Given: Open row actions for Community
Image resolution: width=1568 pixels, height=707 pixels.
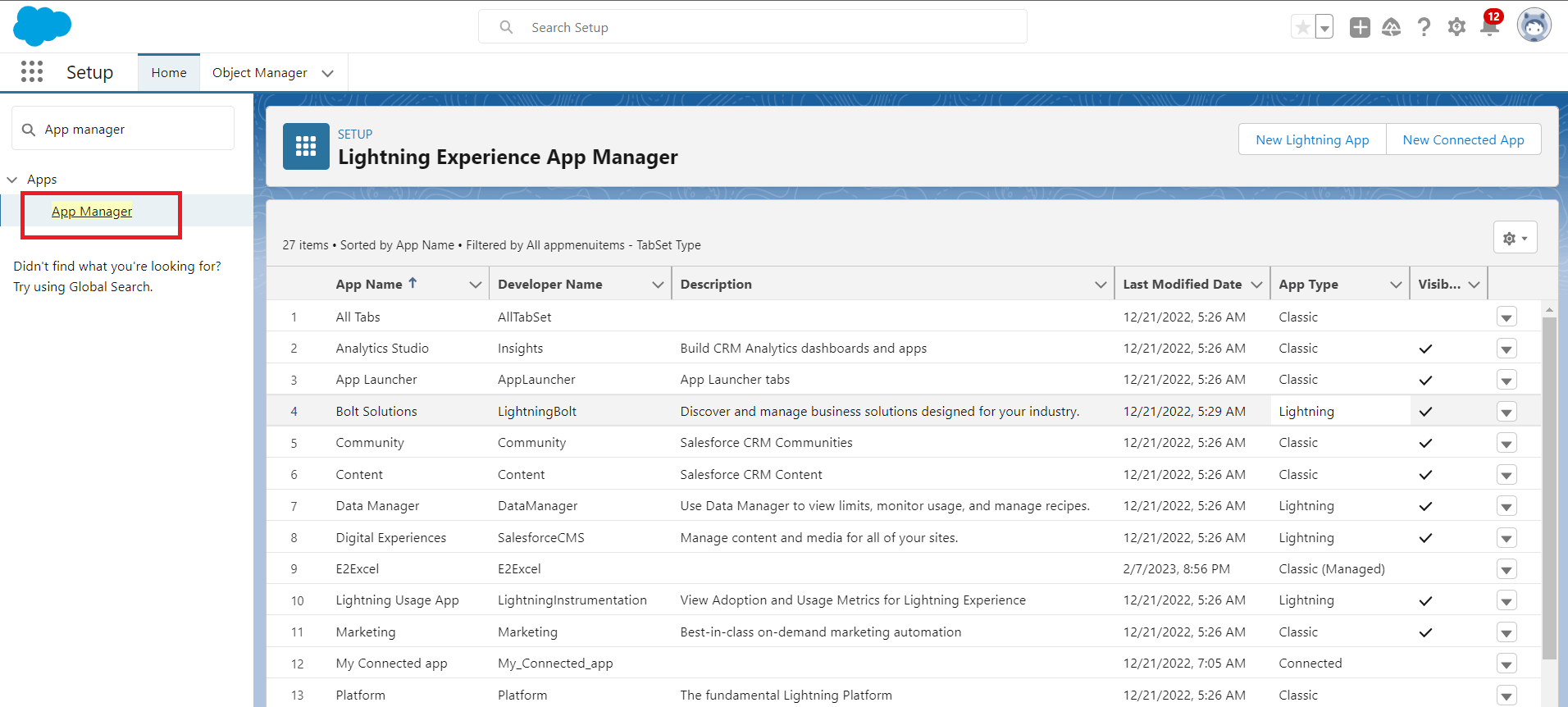Looking at the screenshot, I should point(1506,444).
